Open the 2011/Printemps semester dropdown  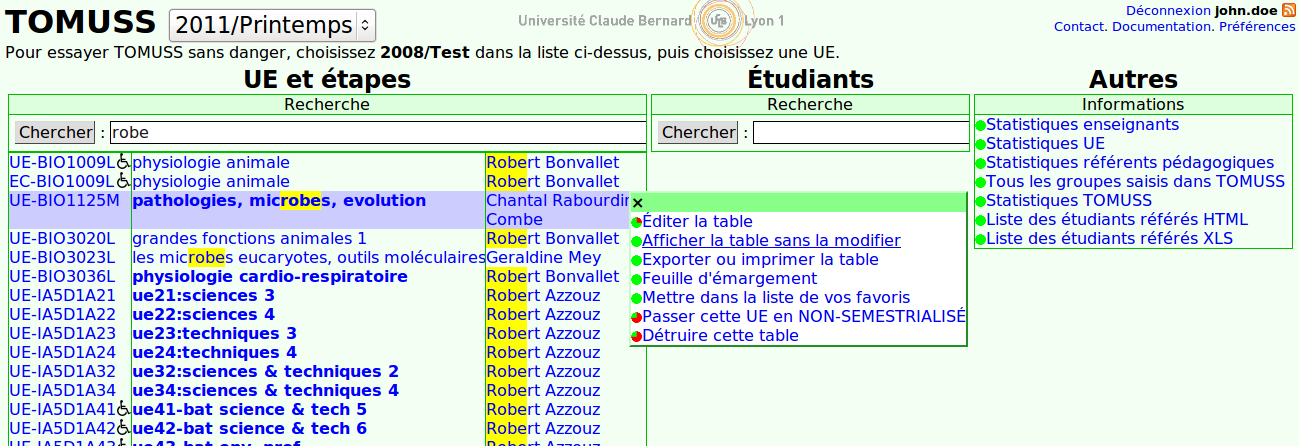tap(272, 25)
